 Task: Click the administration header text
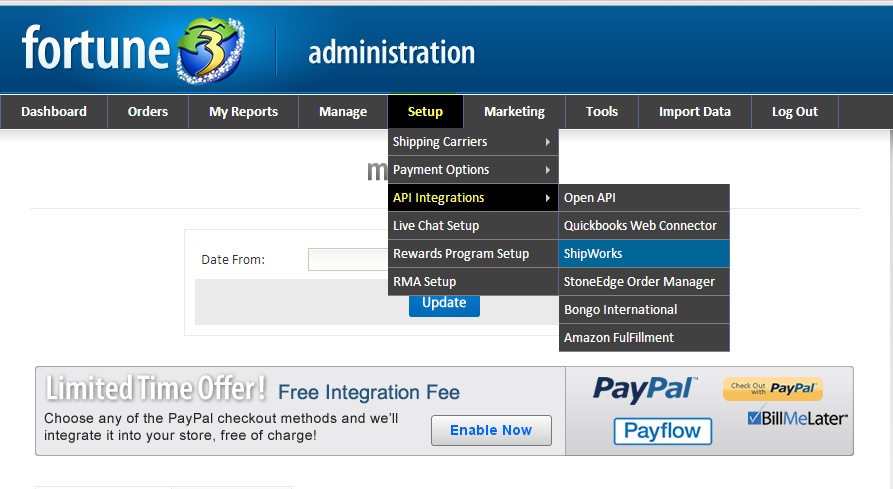point(392,53)
